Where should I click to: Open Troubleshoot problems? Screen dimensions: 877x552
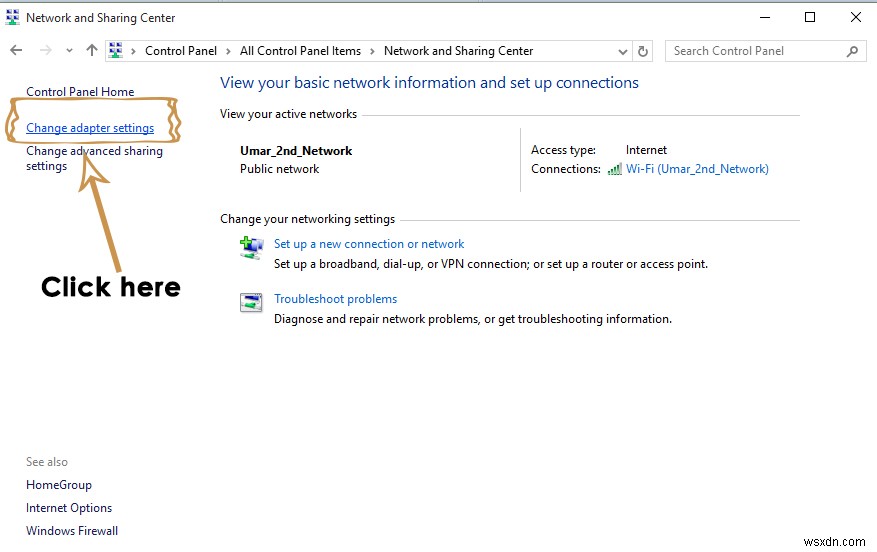click(x=335, y=299)
